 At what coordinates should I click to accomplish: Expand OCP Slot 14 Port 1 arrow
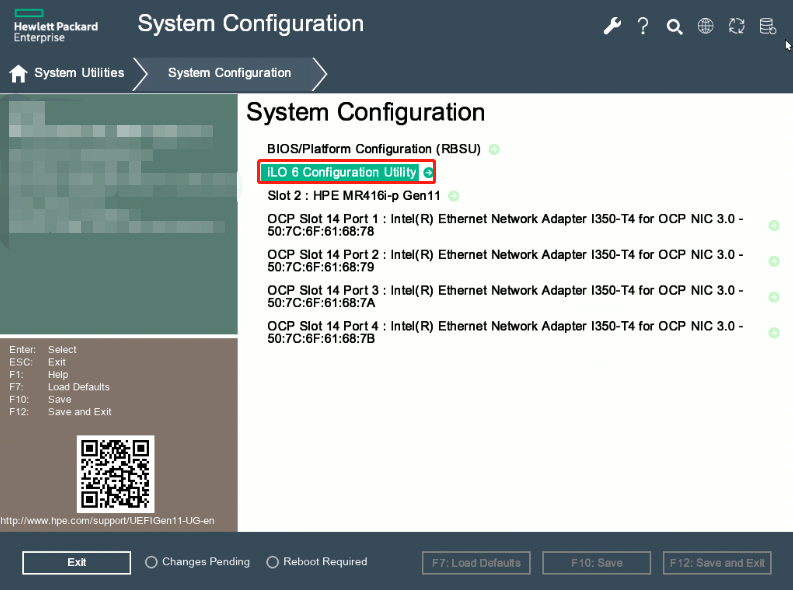[773, 226]
